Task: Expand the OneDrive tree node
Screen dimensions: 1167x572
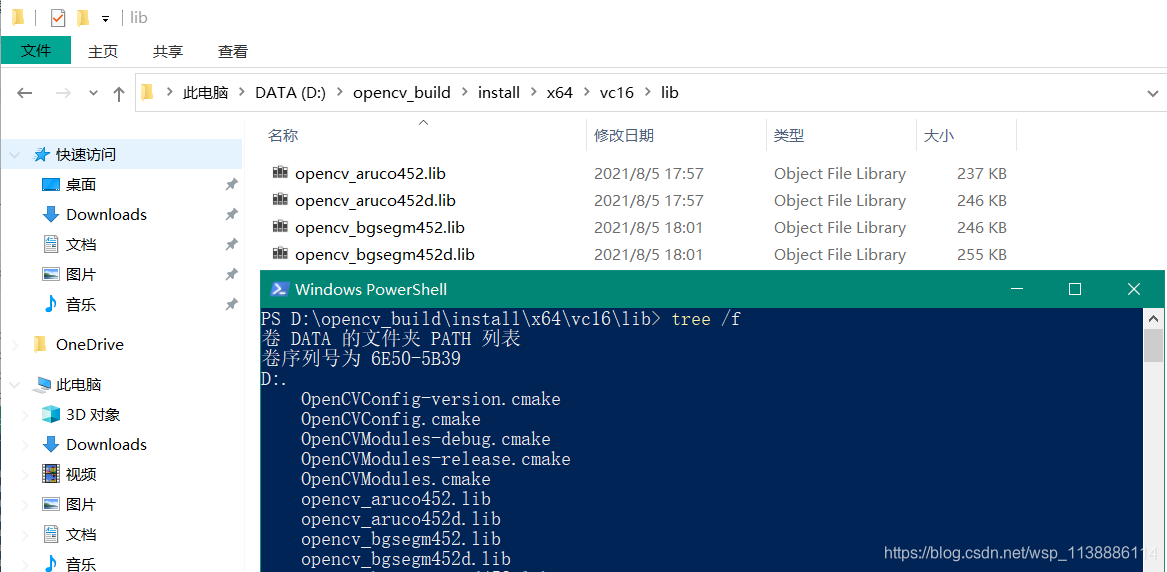Action: click(x=14, y=344)
